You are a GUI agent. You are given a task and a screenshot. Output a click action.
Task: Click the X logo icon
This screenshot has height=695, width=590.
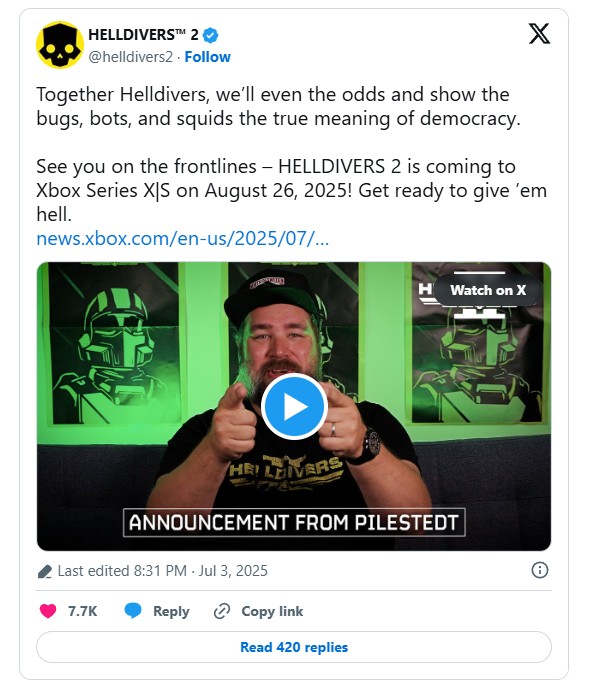click(x=539, y=34)
